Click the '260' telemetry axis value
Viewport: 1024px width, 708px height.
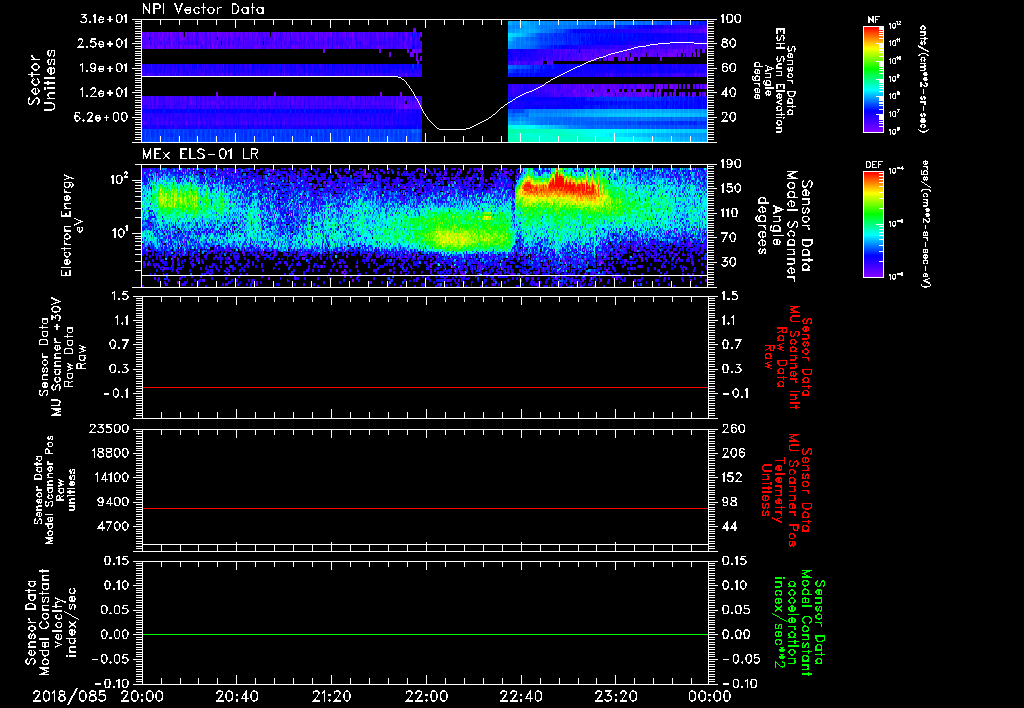coord(732,429)
